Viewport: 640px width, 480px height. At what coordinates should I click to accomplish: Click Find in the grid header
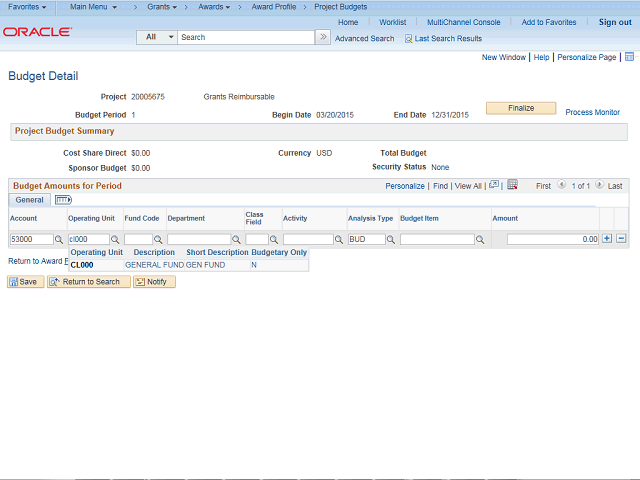point(440,186)
